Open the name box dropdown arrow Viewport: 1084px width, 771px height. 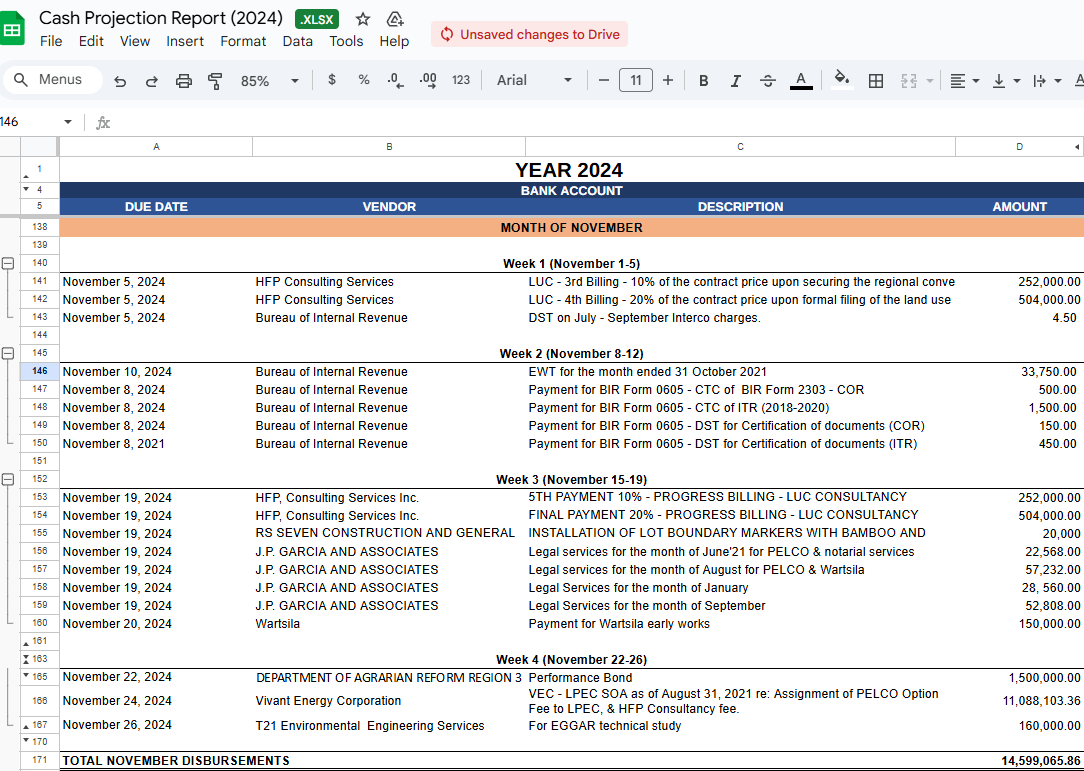pos(68,122)
